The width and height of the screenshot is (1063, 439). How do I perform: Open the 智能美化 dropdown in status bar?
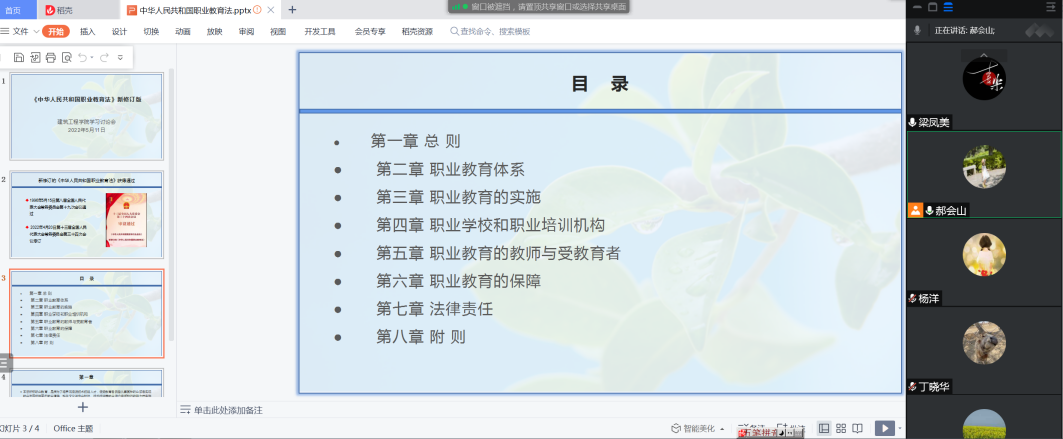[x=722, y=428]
